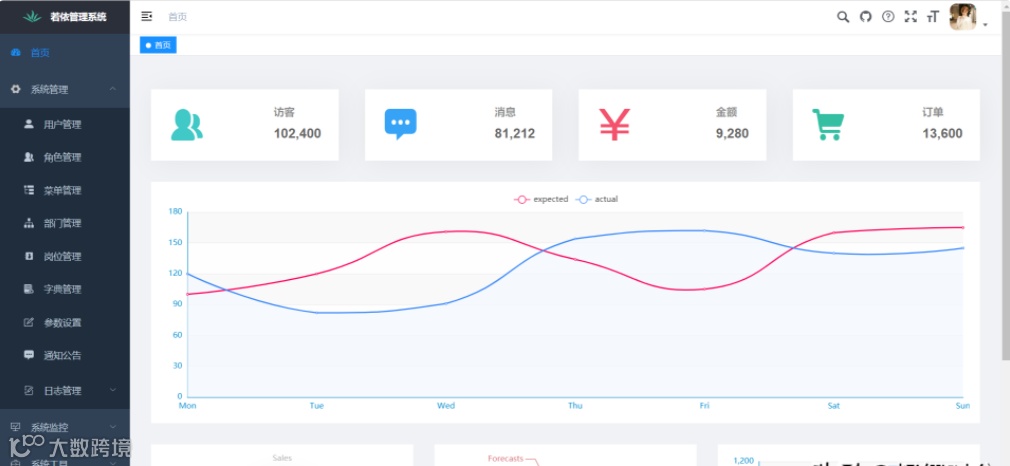The image size is (1010, 466).
Task: Click the 首页 dashboard icon in the sidebar
Action: [16, 53]
